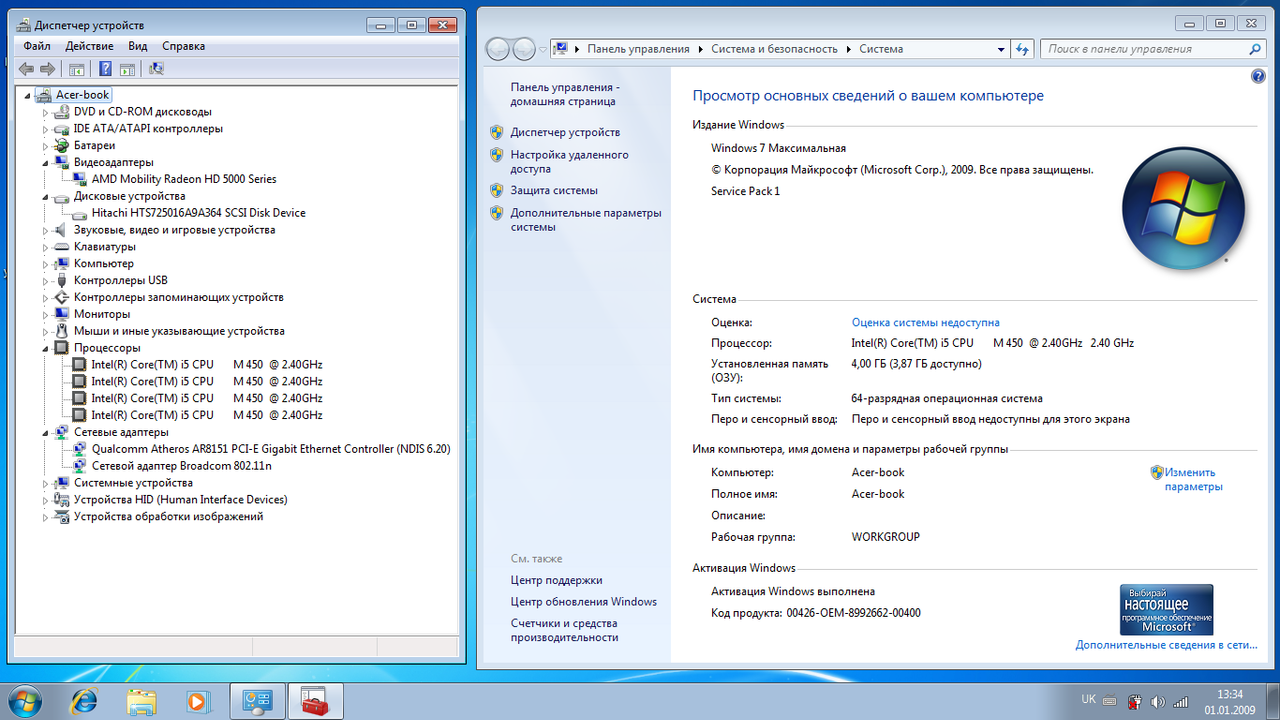1280x720 pixels.
Task: Click Изменить параметры link
Action: pos(1193,480)
